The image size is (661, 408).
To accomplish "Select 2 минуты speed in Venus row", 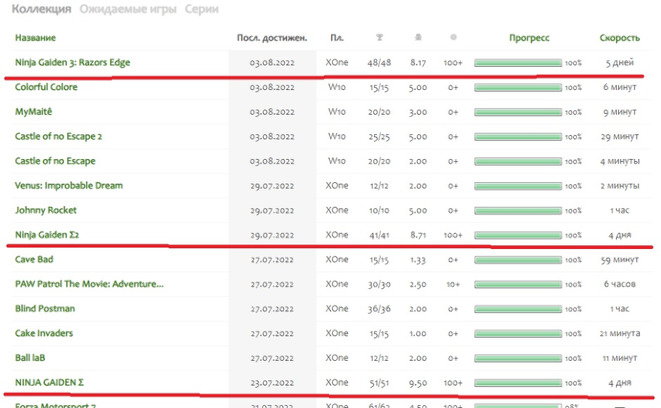I will (620, 186).
